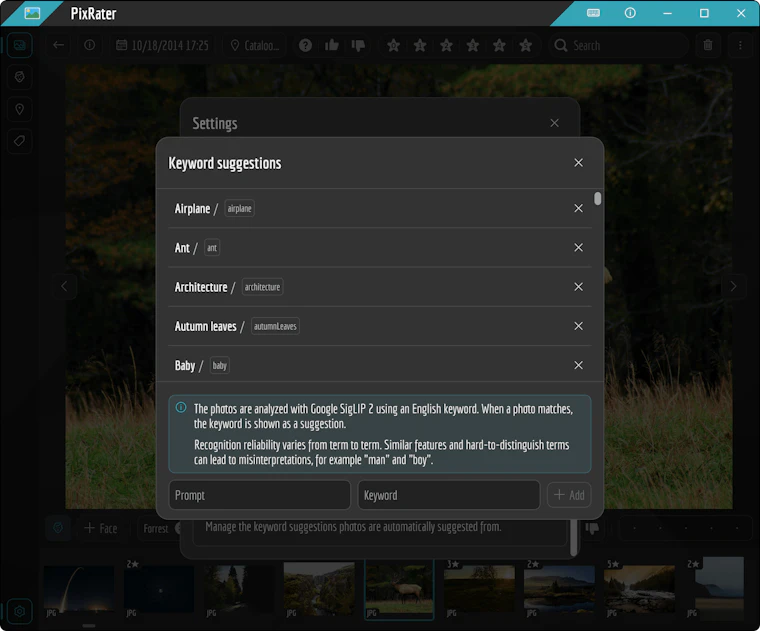Open the settings gear in sidebar
This screenshot has height=631, width=760.
coord(19,611)
